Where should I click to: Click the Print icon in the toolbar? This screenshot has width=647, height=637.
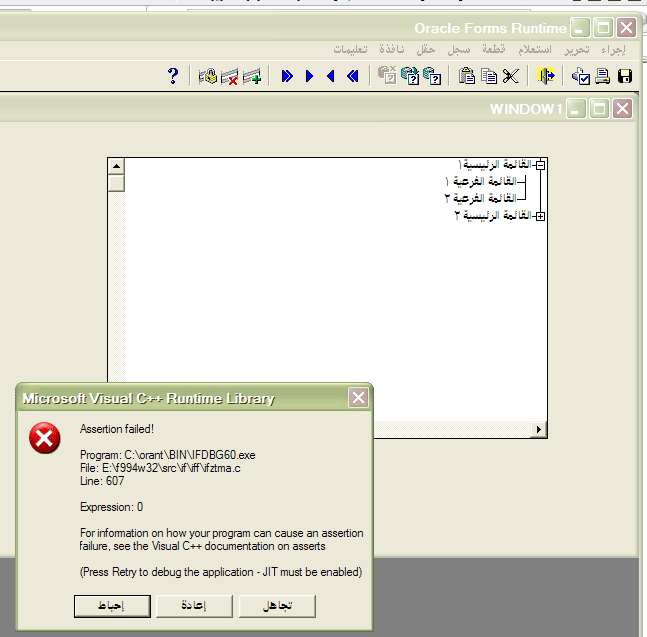(x=603, y=76)
